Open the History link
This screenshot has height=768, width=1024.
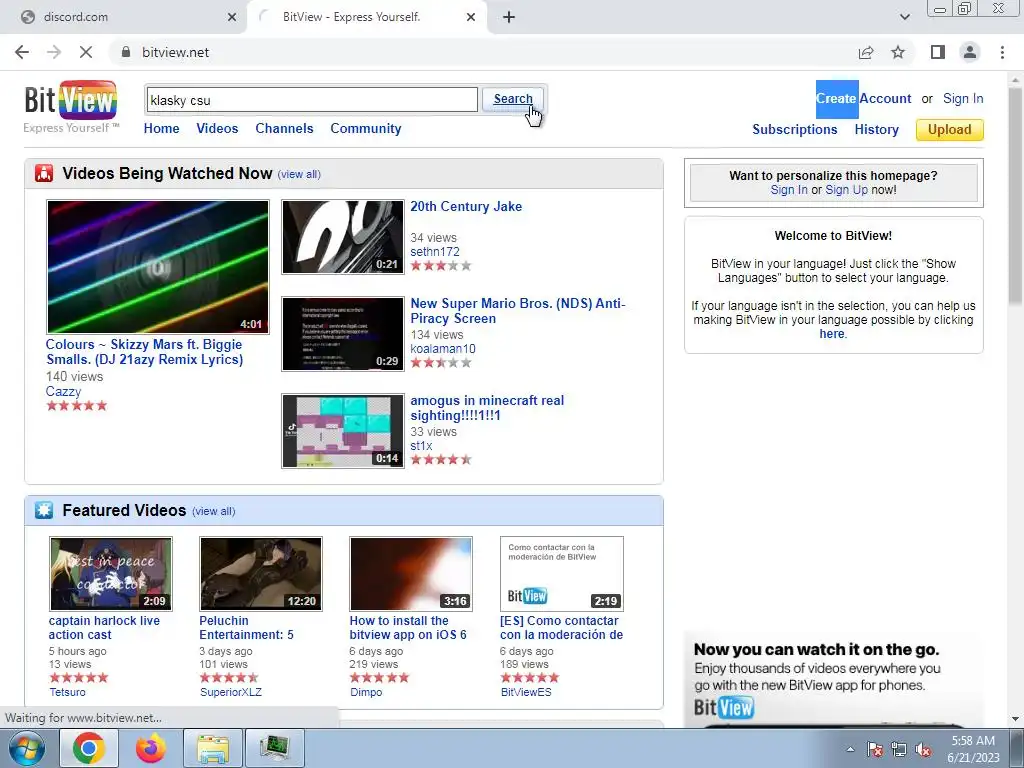(x=876, y=129)
